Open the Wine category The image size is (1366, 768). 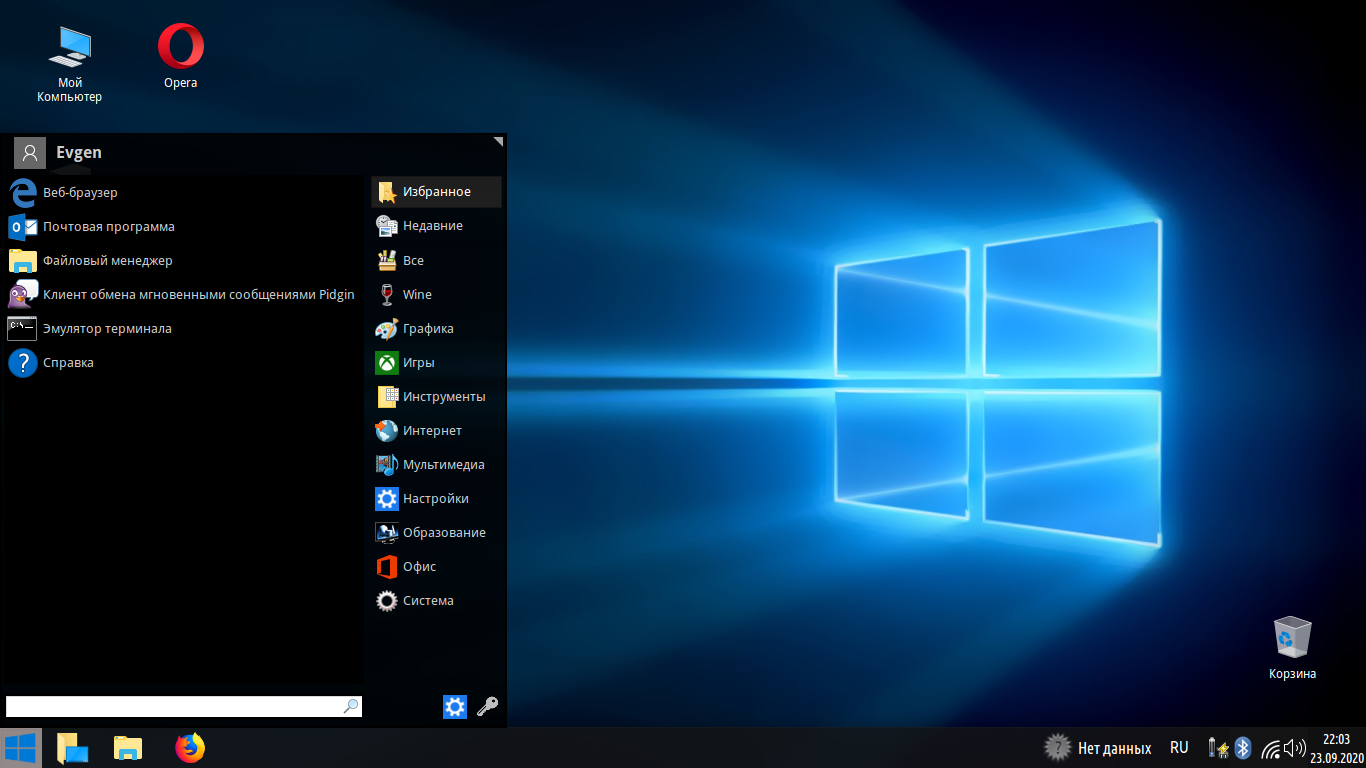(x=417, y=294)
